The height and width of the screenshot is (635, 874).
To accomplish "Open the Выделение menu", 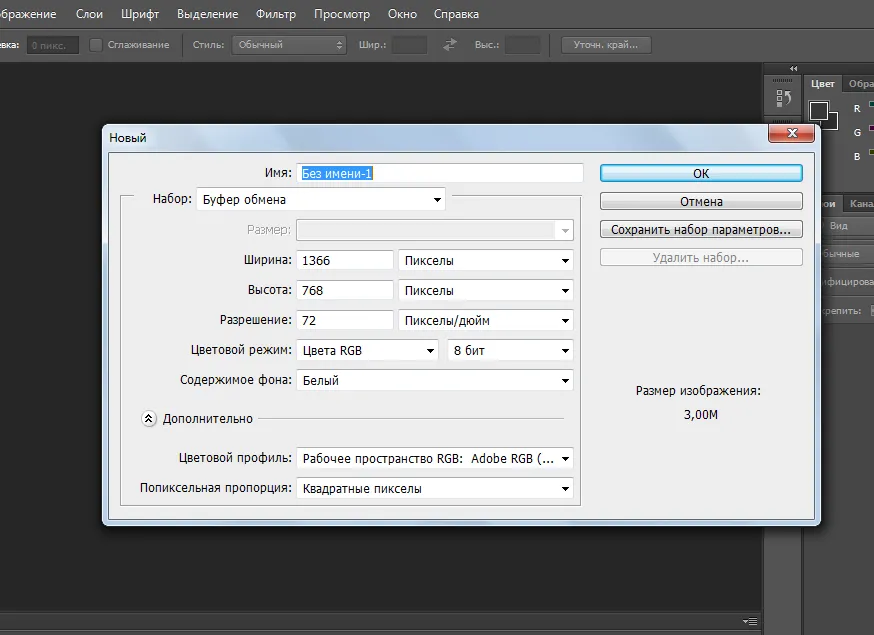I will point(207,14).
